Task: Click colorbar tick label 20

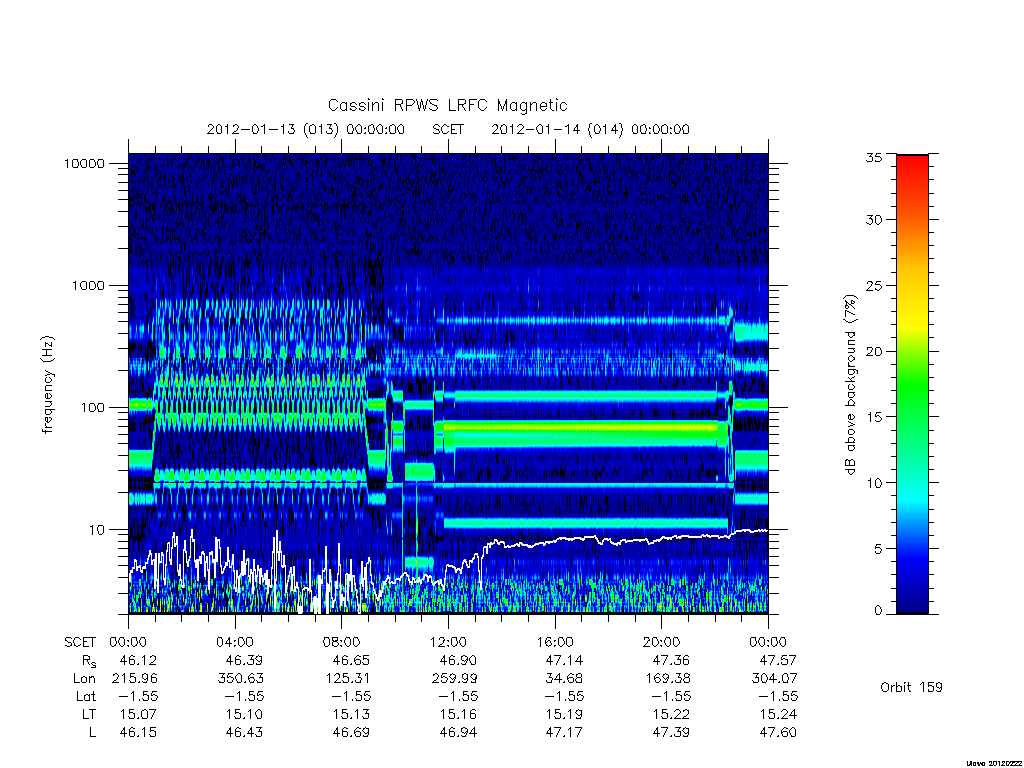Action: click(874, 351)
